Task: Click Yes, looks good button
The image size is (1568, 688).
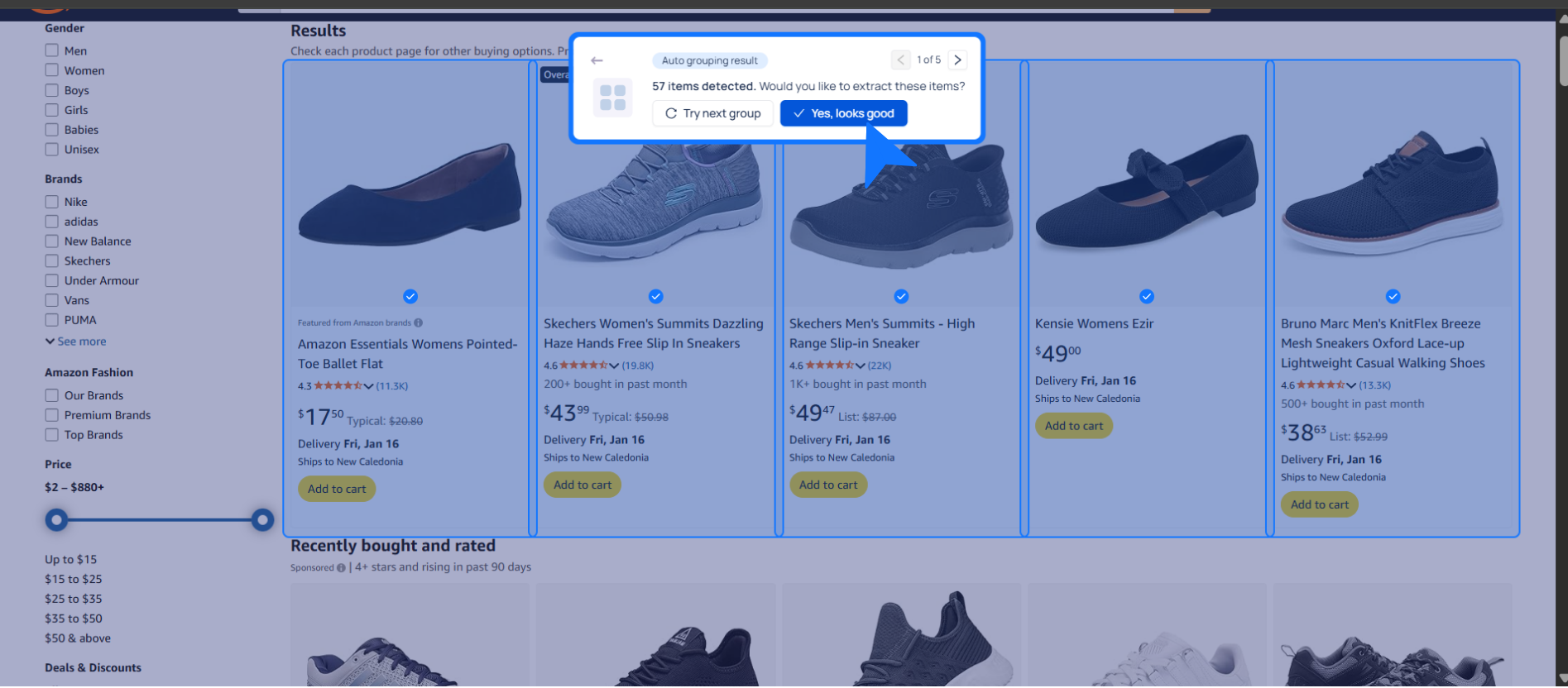Action: [843, 113]
